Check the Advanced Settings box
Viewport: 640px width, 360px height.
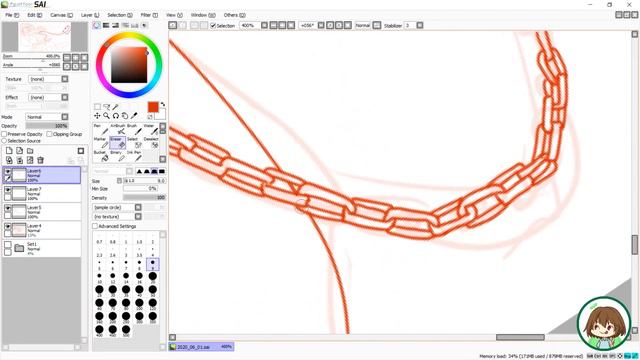(x=95, y=226)
